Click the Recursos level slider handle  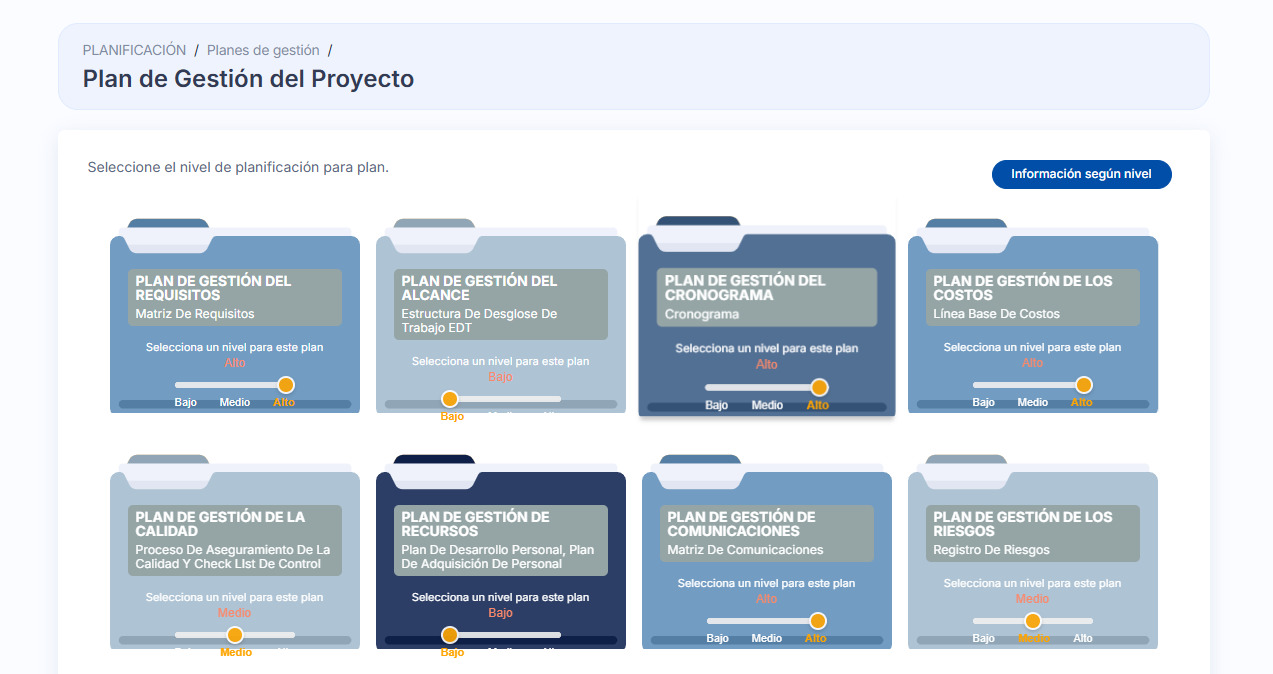click(x=450, y=635)
